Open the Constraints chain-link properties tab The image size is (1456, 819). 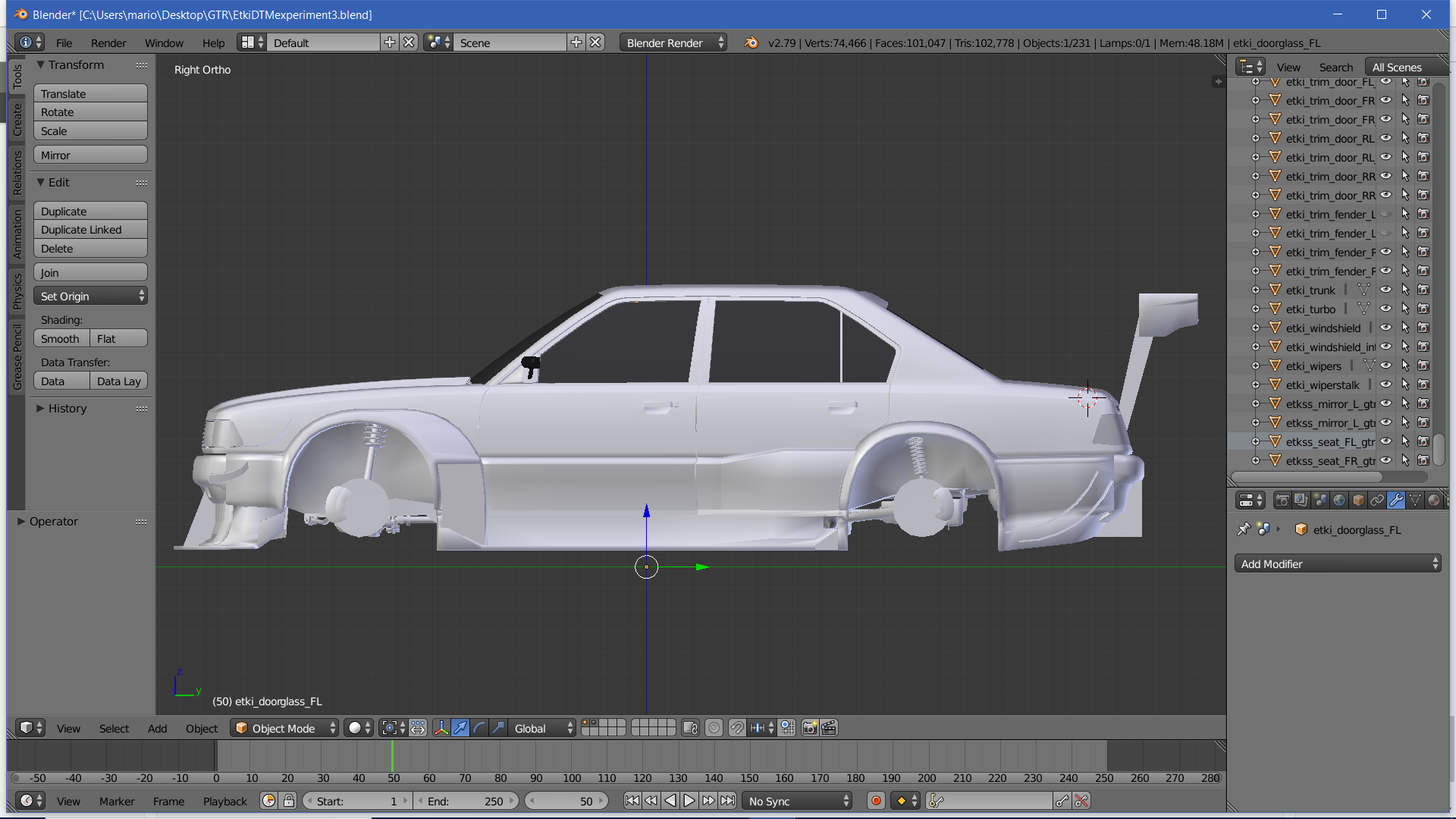click(1377, 500)
